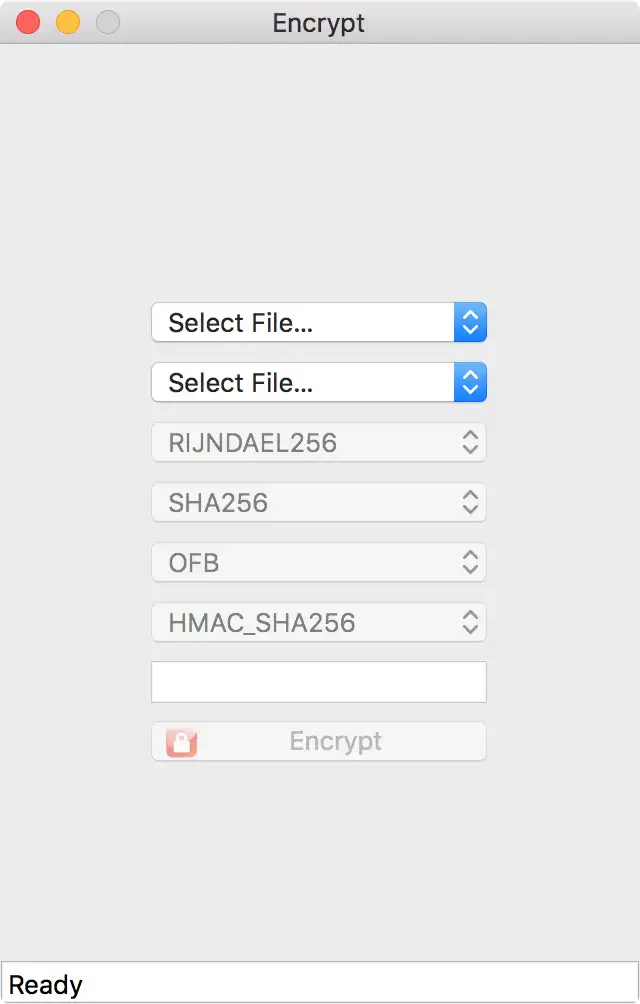Screen dimensions: 640x1004
Task: Click the Encrypt window title
Action: coord(319,22)
